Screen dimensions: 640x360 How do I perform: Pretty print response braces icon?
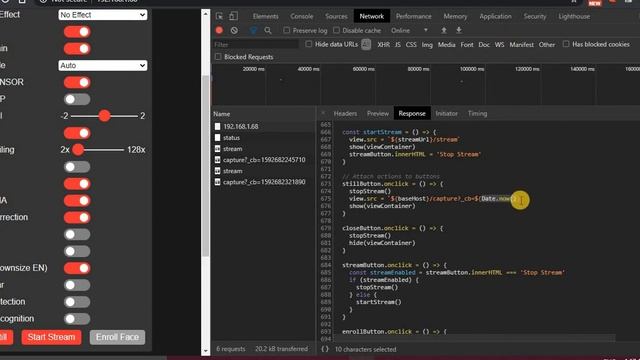pyautogui.click(x=325, y=349)
